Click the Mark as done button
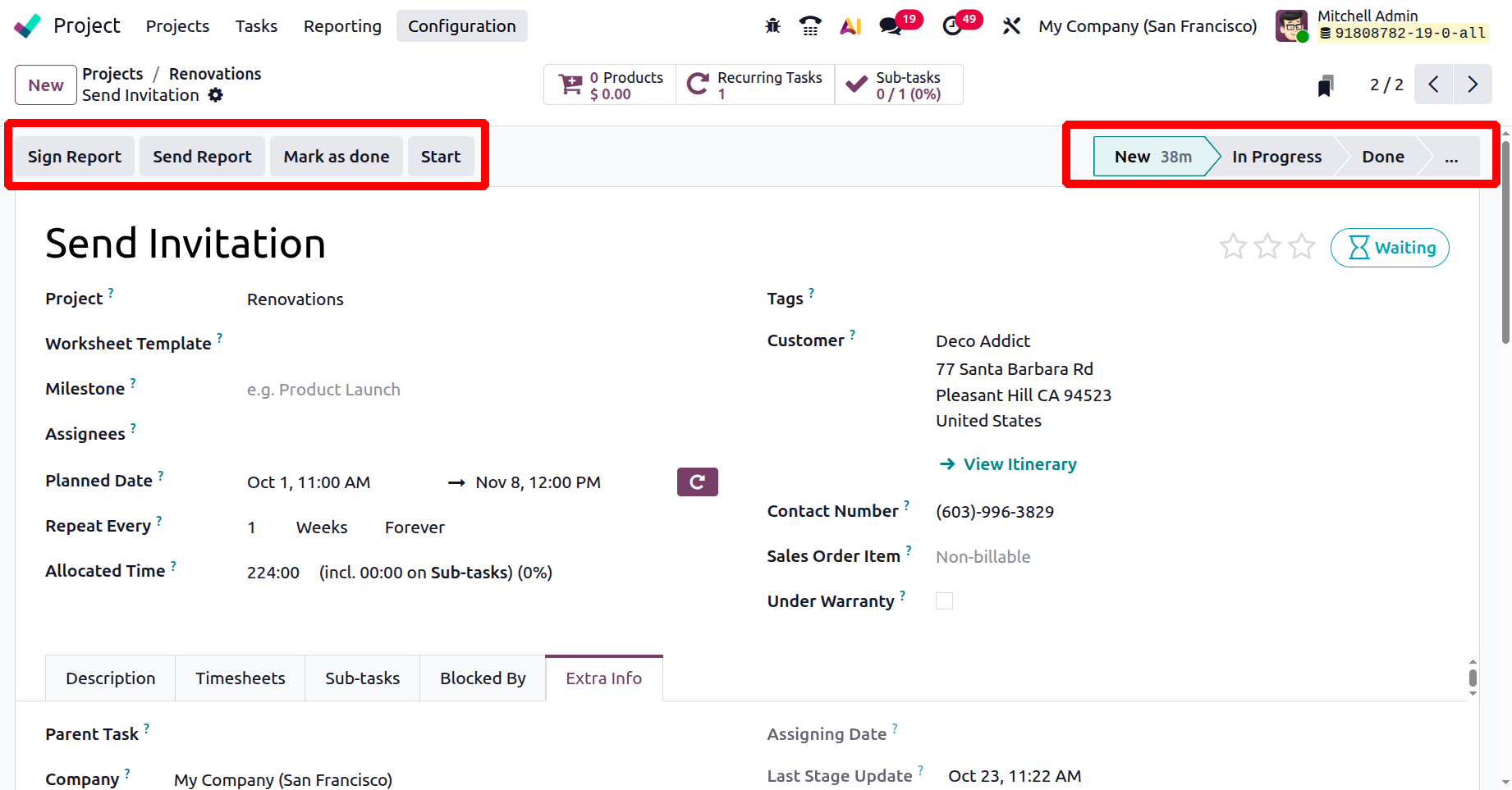Viewport: 1512px width, 790px height. point(337,157)
